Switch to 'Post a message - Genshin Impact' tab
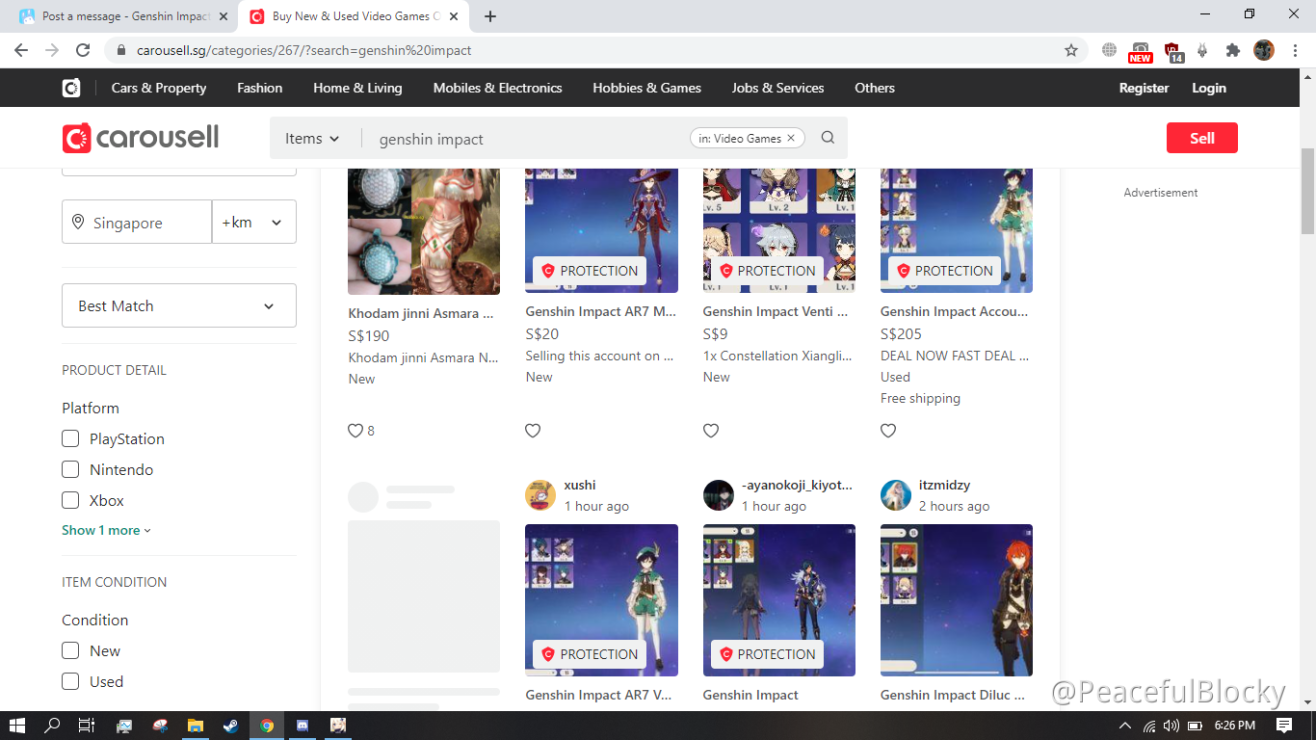 coord(124,16)
